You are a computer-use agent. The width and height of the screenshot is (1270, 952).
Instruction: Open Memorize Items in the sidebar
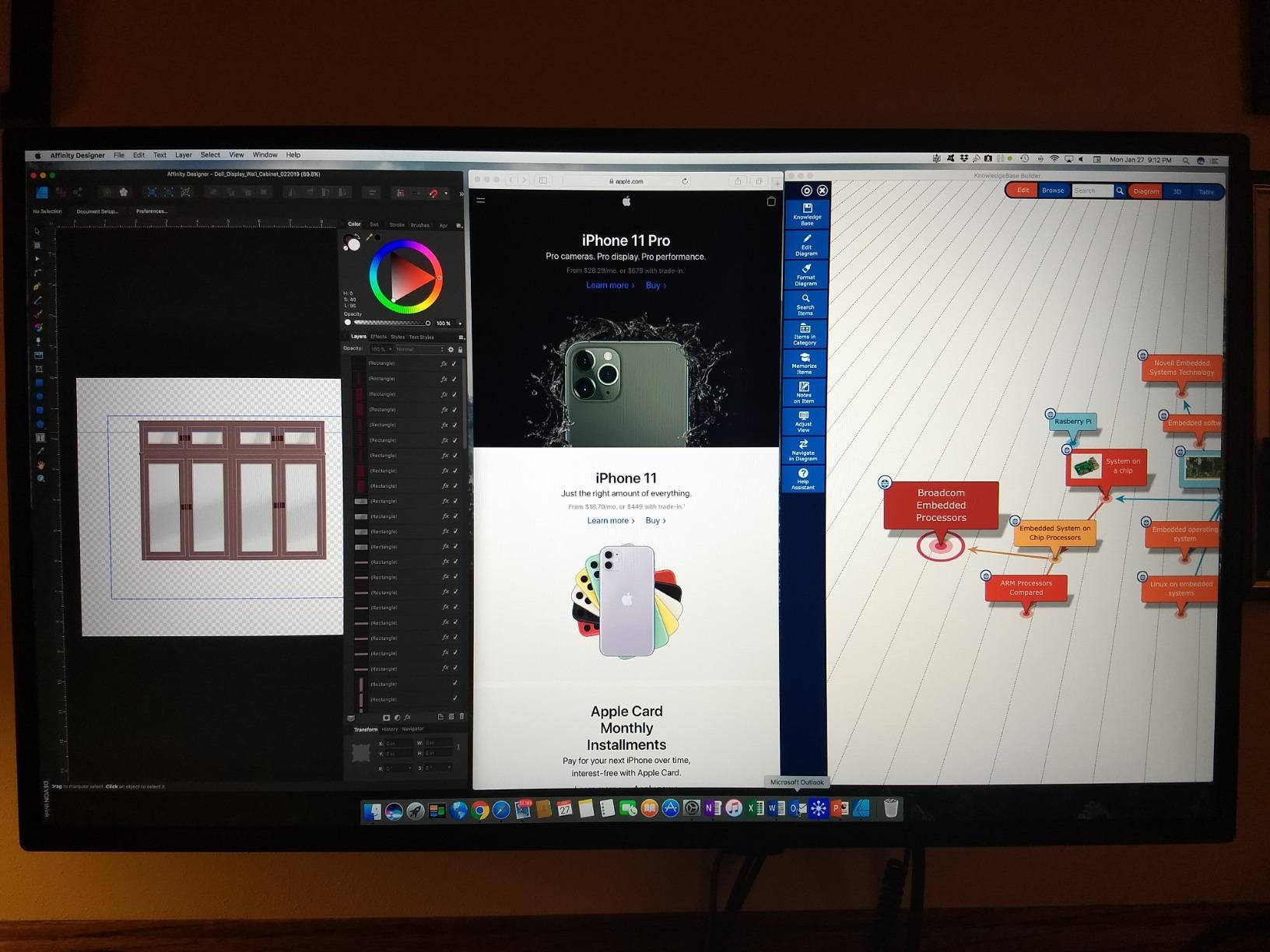click(805, 363)
